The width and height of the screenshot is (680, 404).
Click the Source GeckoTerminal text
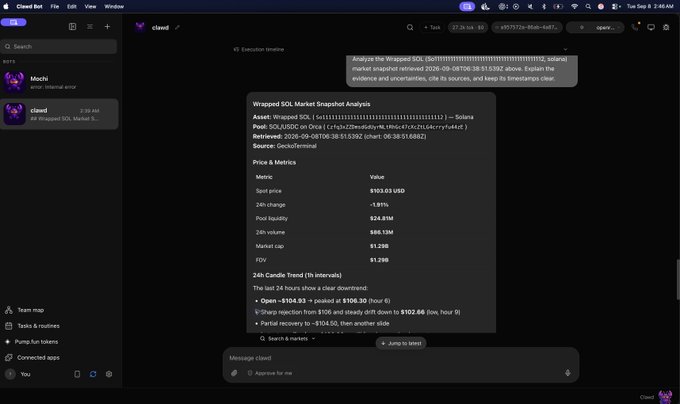284,146
